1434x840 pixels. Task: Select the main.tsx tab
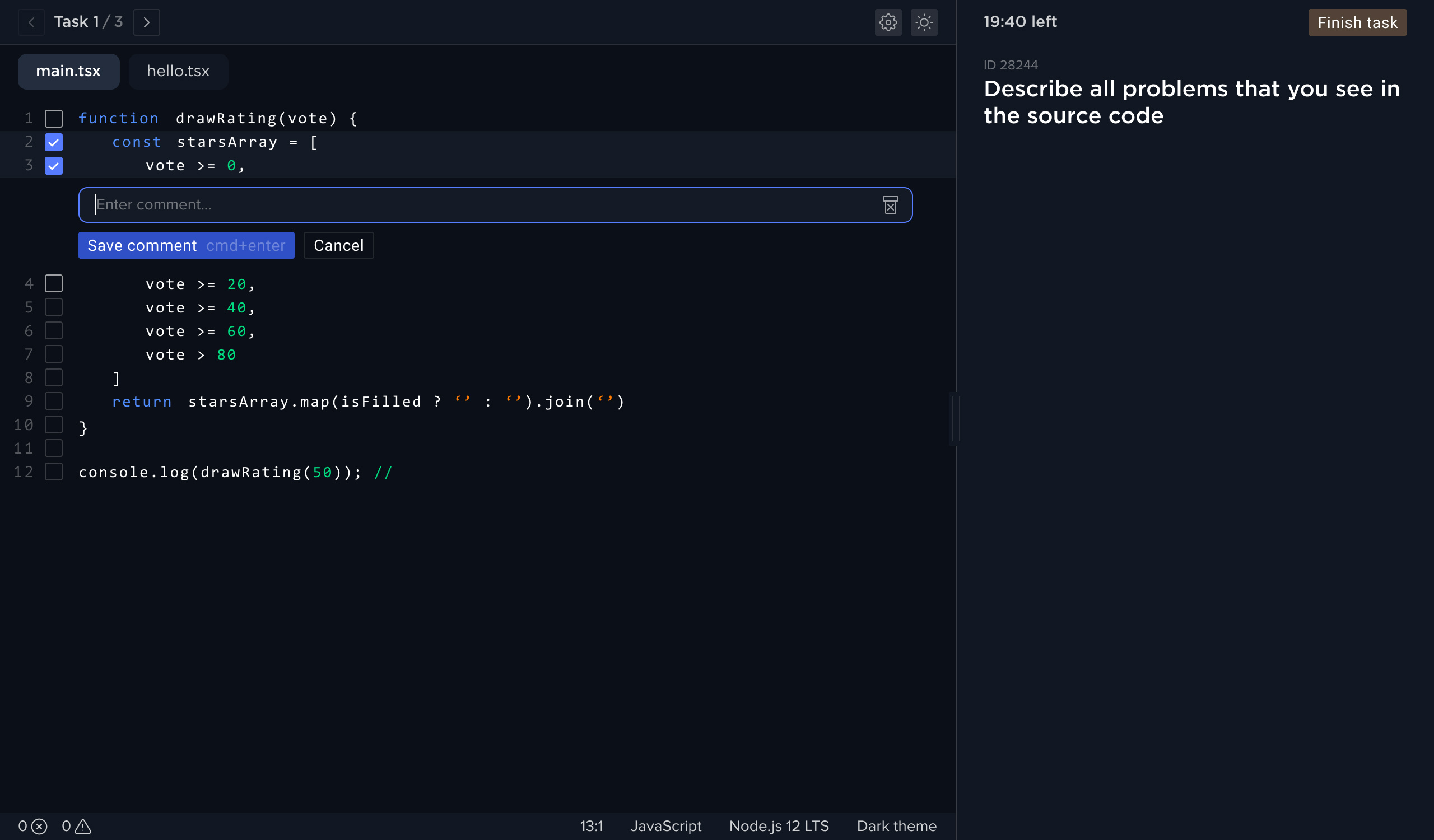pos(68,71)
